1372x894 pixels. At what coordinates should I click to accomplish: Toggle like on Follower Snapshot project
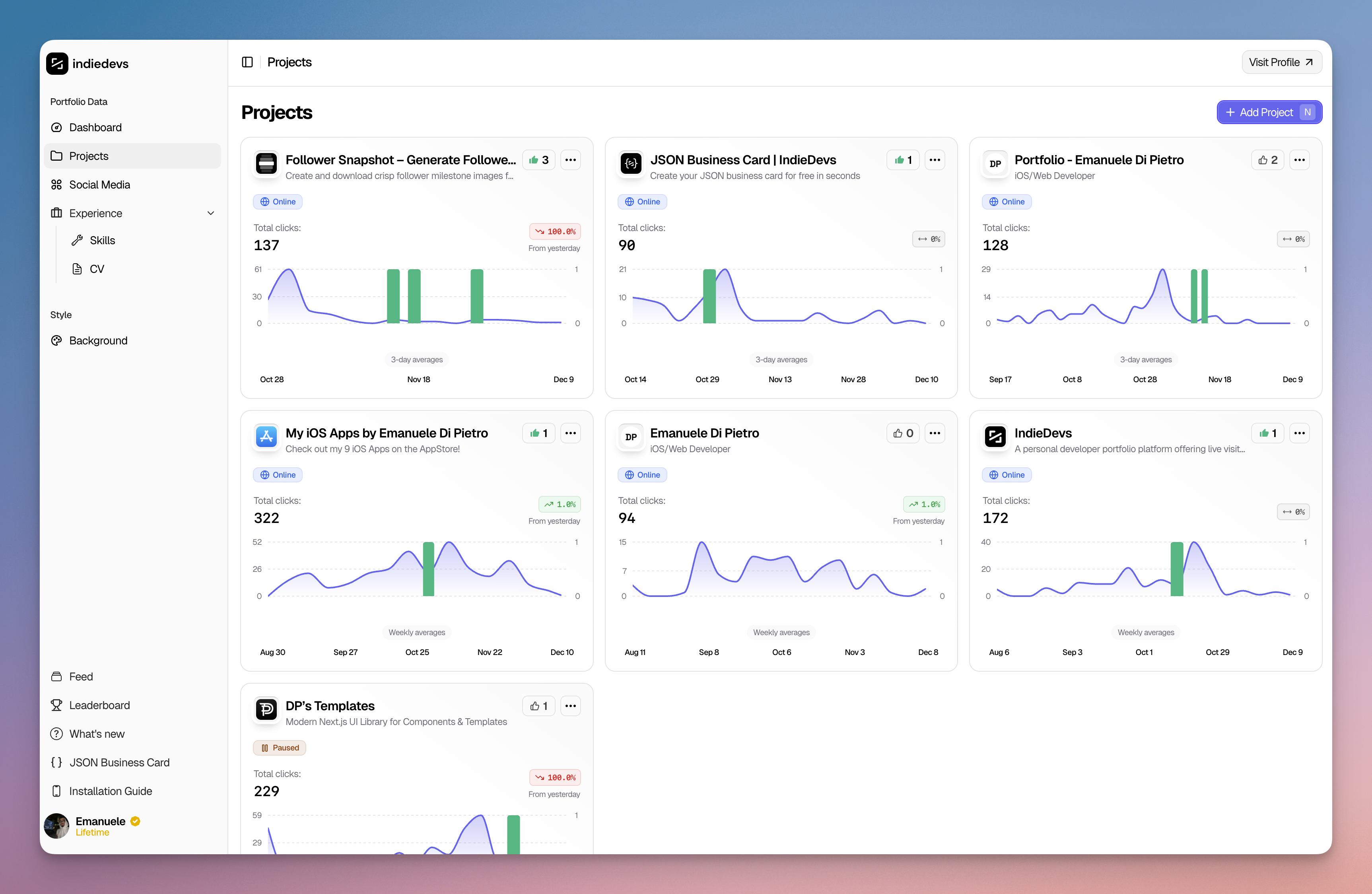538,160
